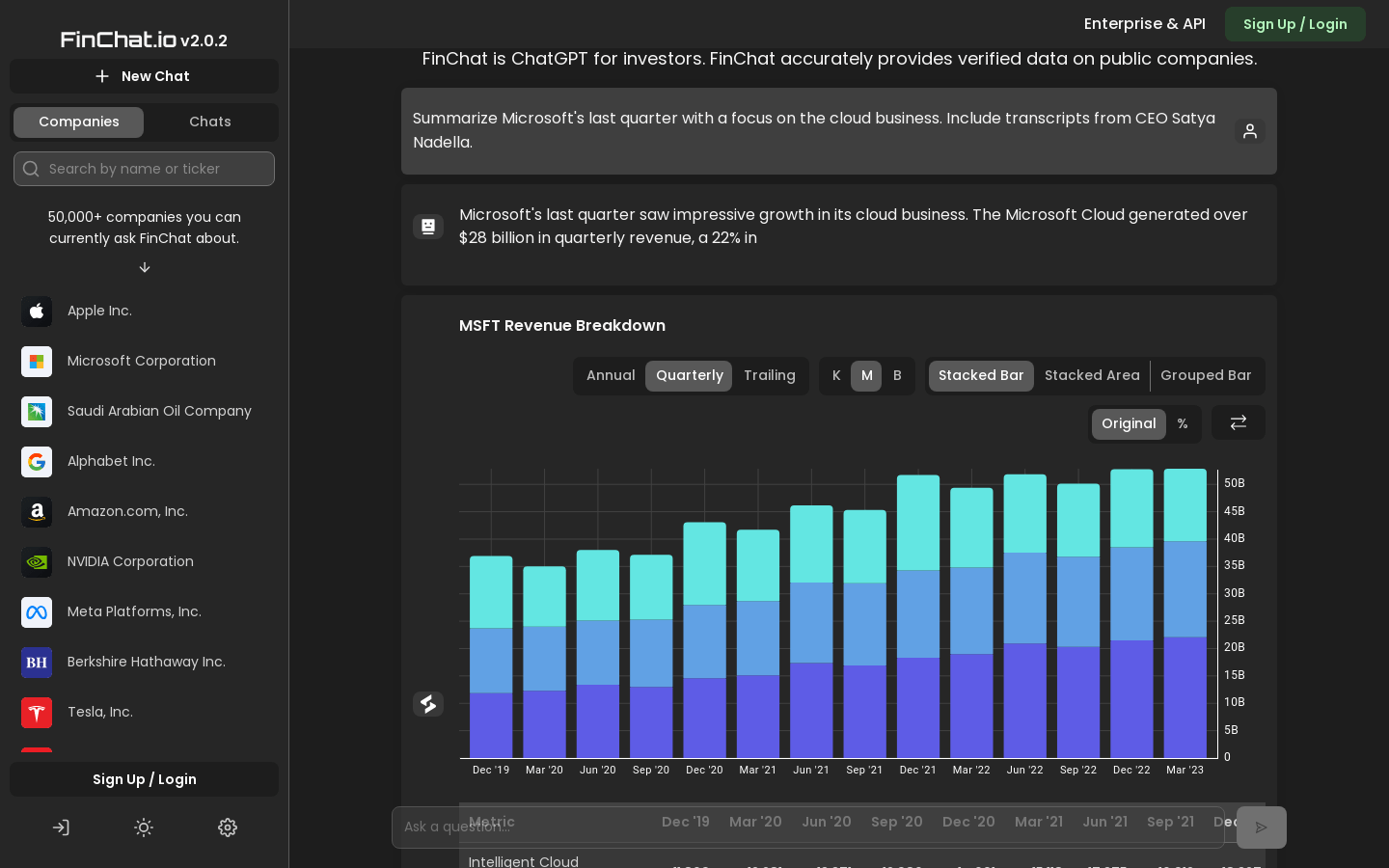Image resolution: width=1389 pixels, height=868 pixels.
Task: Select the Quarterly period option
Action: click(689, 376)
